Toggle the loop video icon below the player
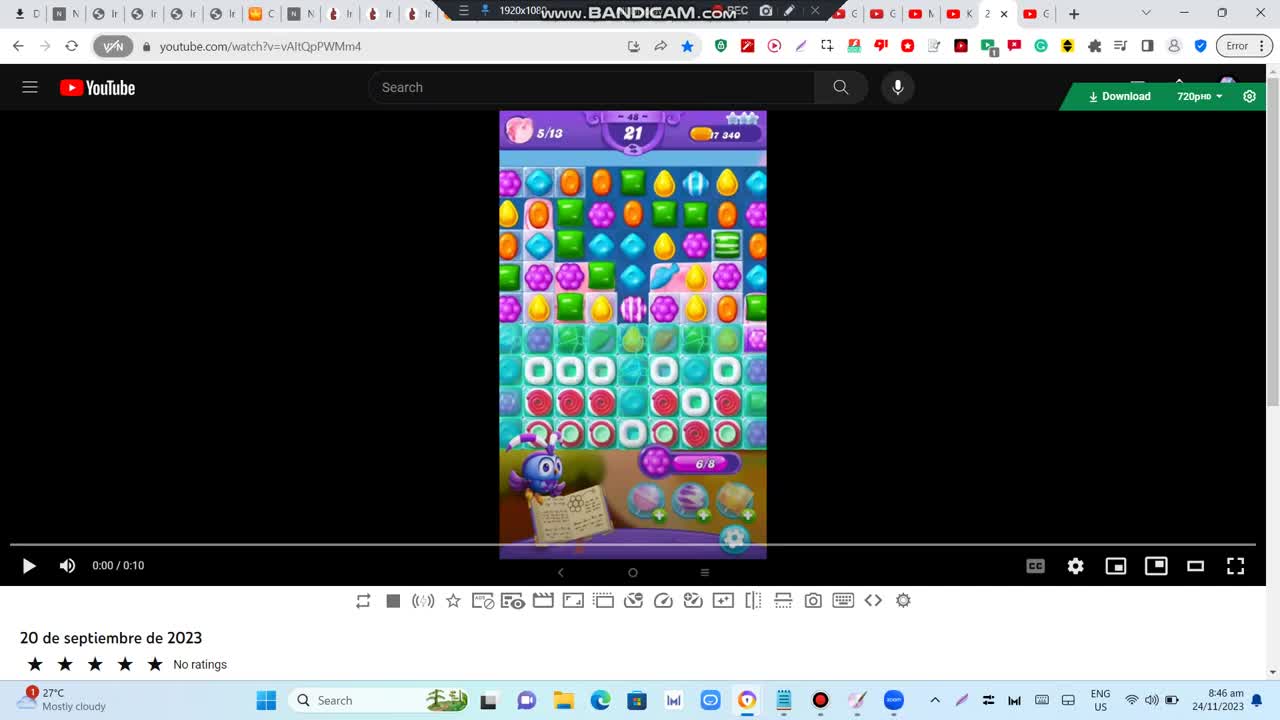Screen dimensions: 1280x720 click(363, 600)
